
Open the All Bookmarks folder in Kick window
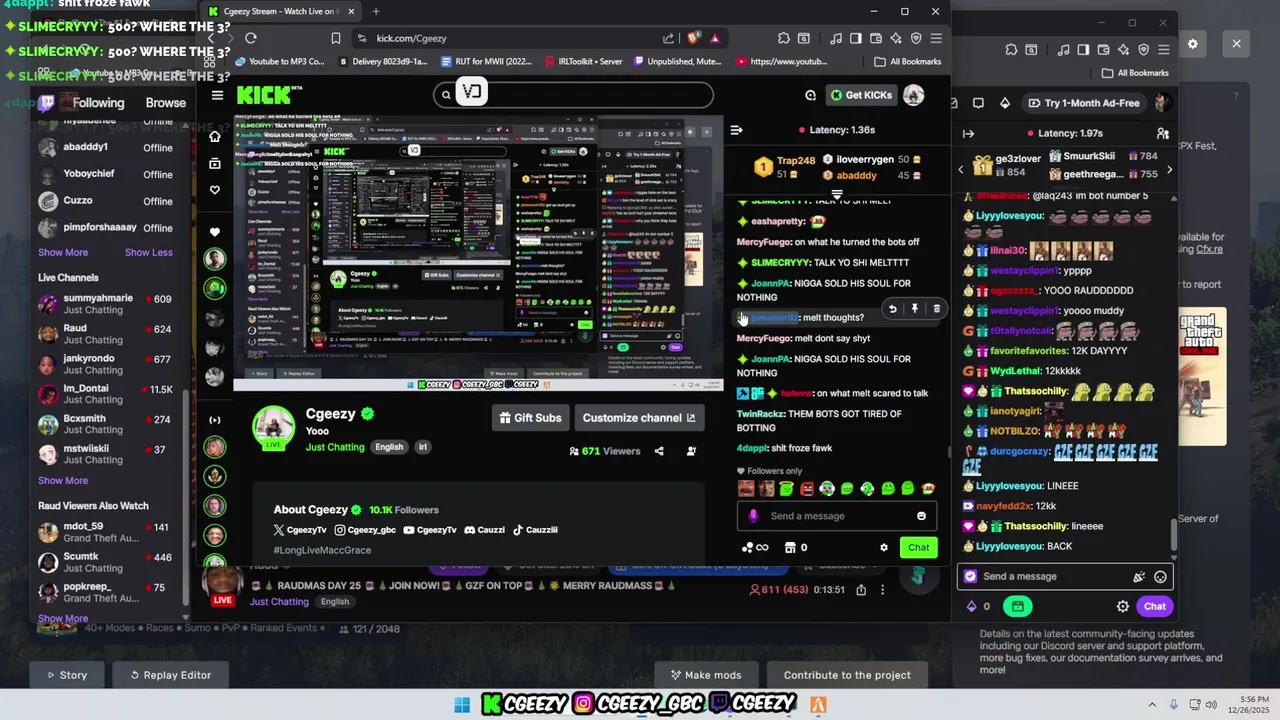(907, 61)
